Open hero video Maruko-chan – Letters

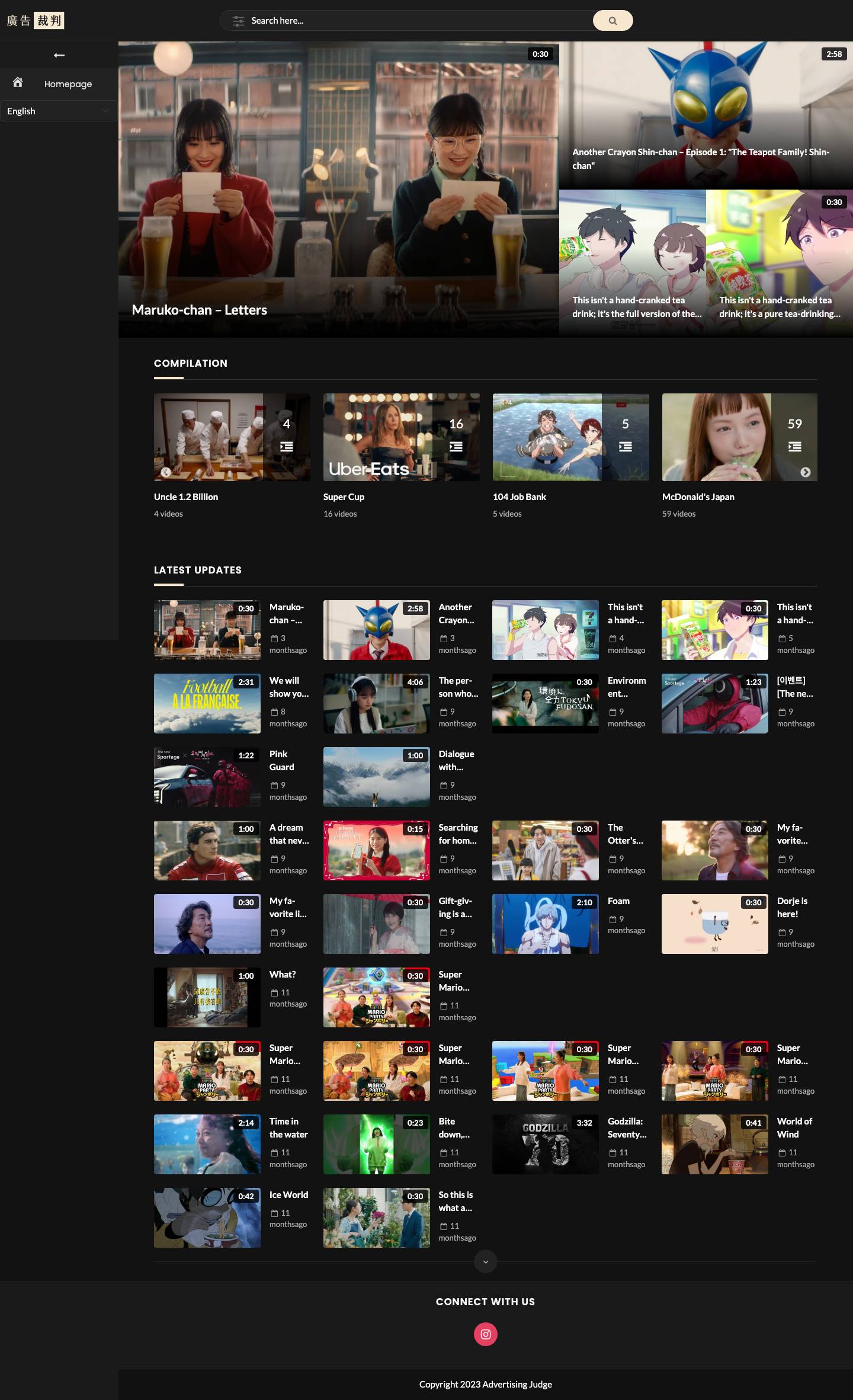339,190
